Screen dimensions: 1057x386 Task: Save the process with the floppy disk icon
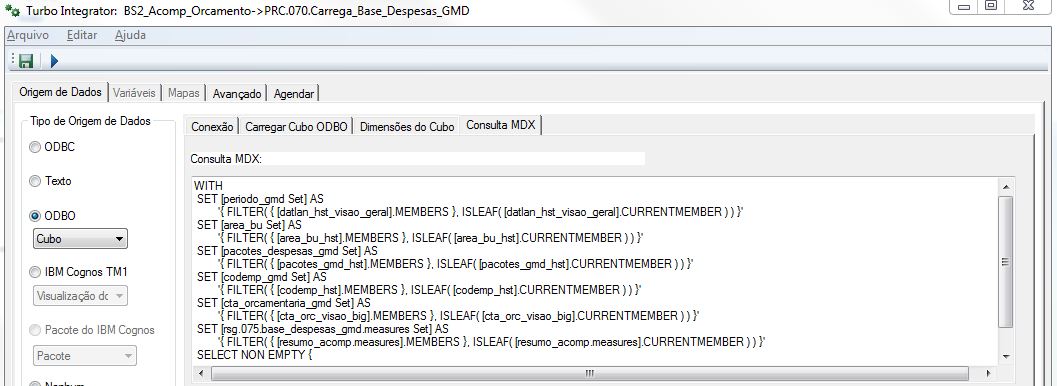(x=26, y=61)
